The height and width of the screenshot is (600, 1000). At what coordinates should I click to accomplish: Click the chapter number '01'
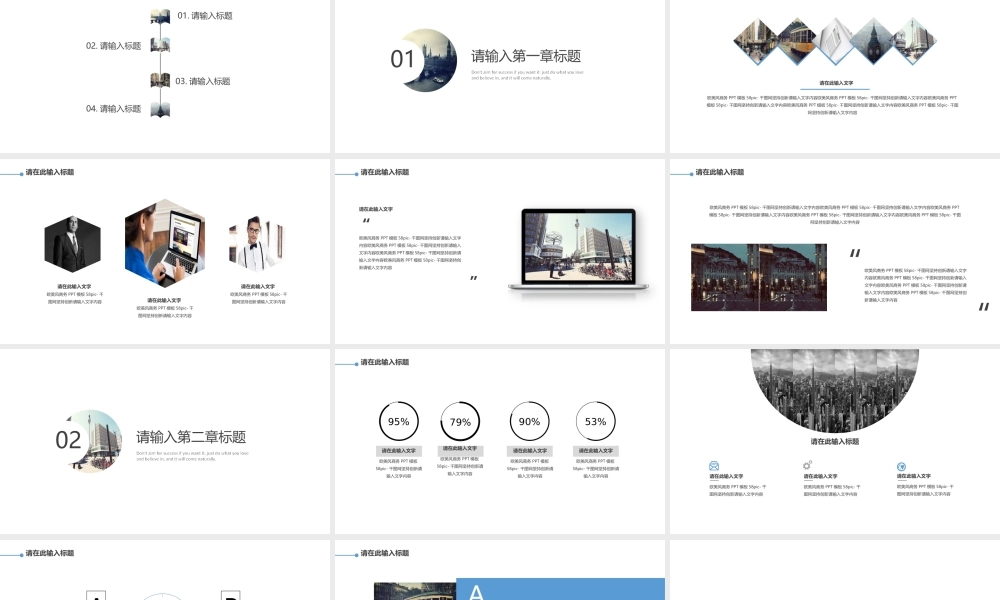tap(402, 59)
